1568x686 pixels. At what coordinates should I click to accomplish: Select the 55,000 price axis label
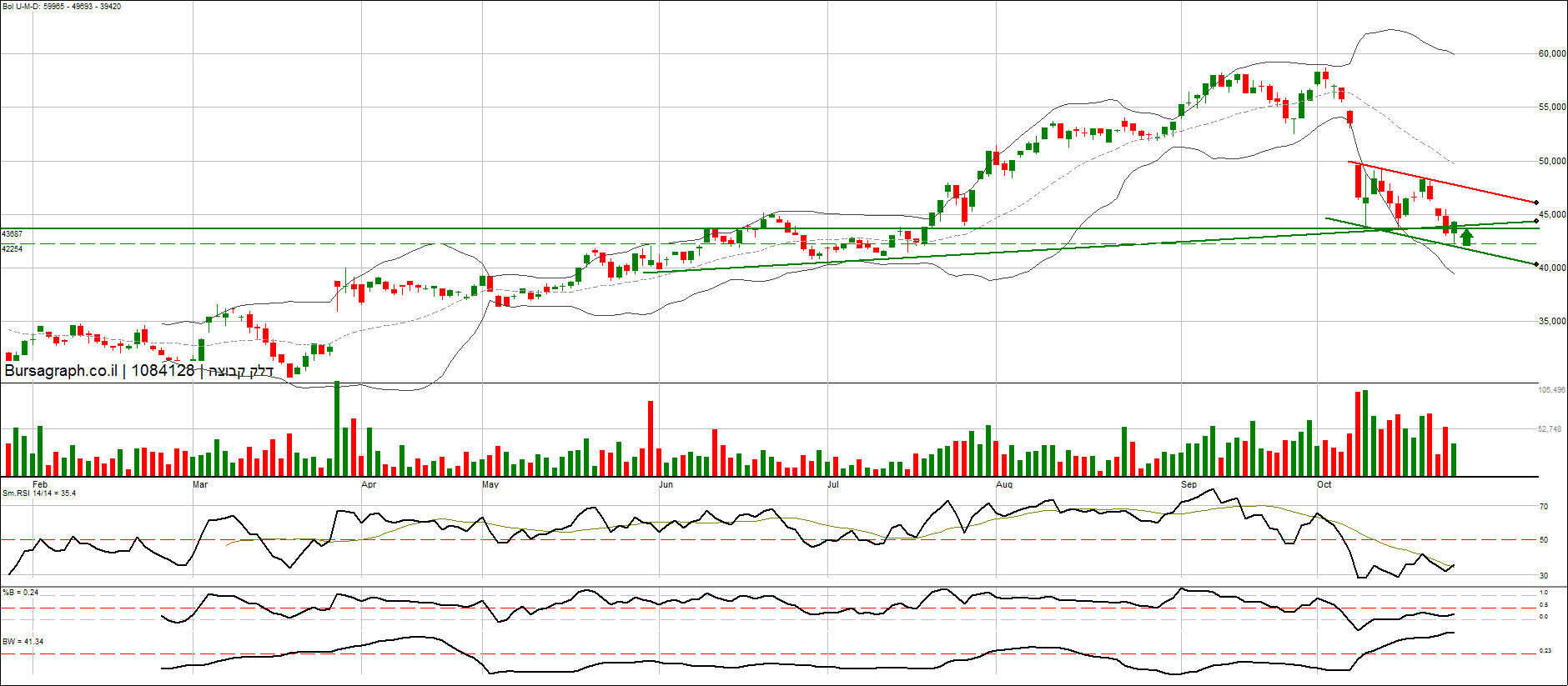pyautogui.click(x=1551, y=108)
